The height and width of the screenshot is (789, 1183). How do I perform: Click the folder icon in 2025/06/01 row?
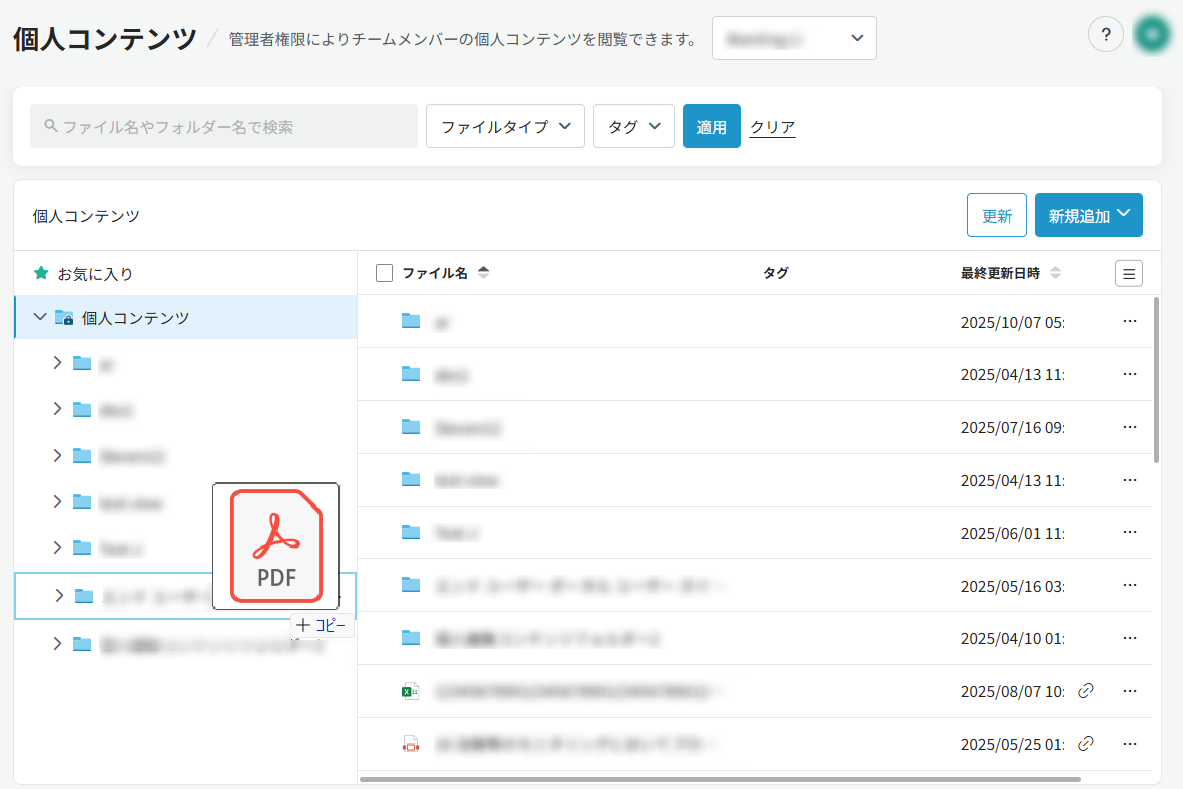pyautogui.click(x=411, y=532)
